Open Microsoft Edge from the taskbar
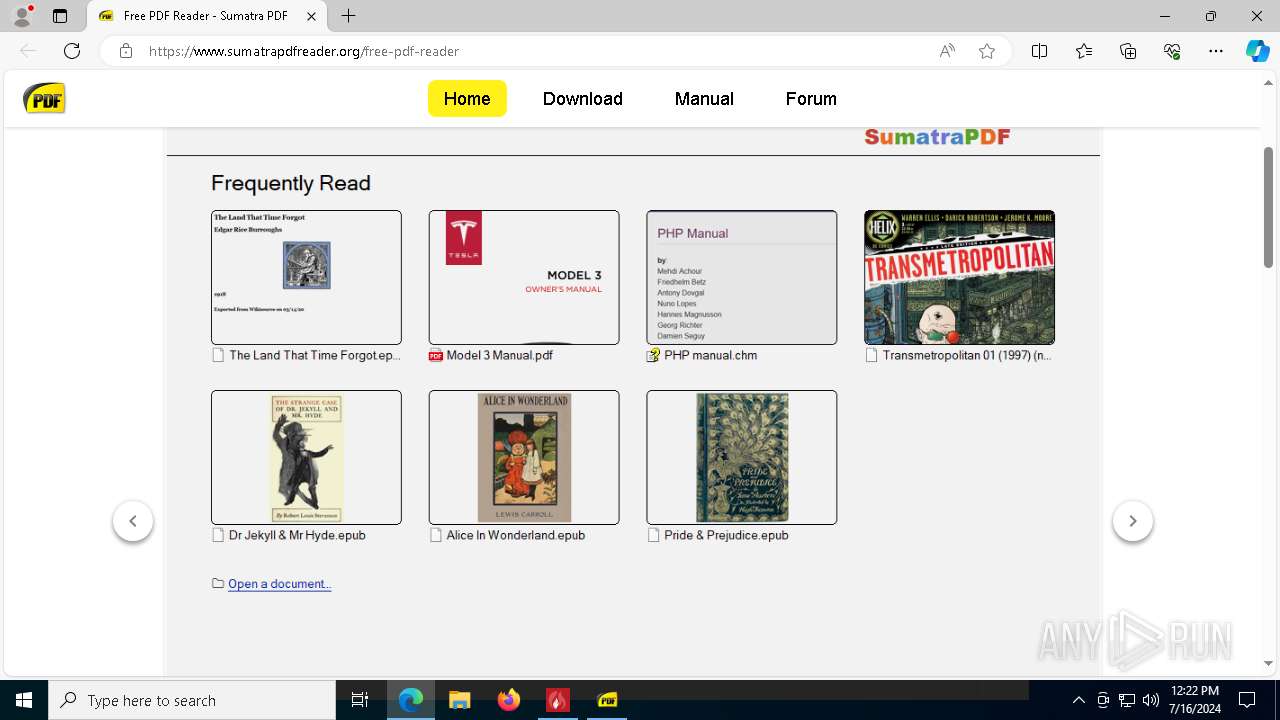 411,700
